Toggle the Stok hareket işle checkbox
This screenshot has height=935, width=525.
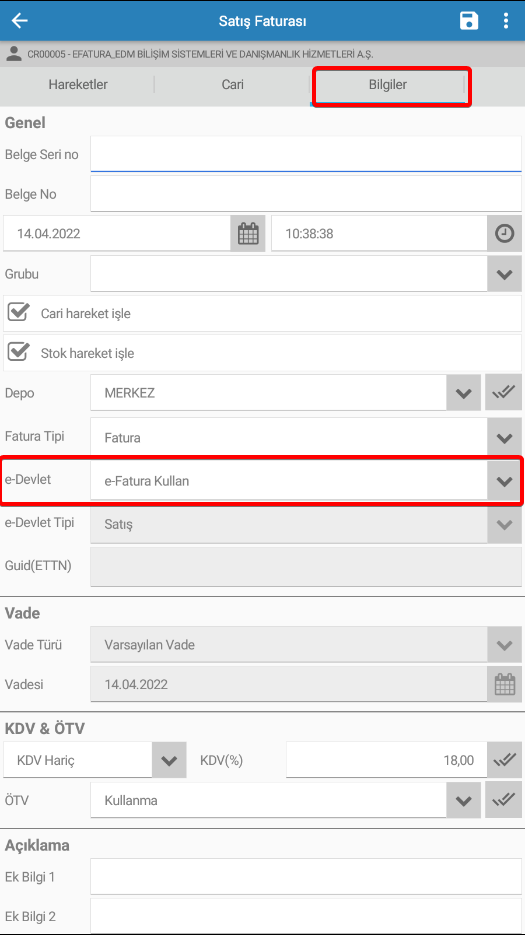click(18, 352)
